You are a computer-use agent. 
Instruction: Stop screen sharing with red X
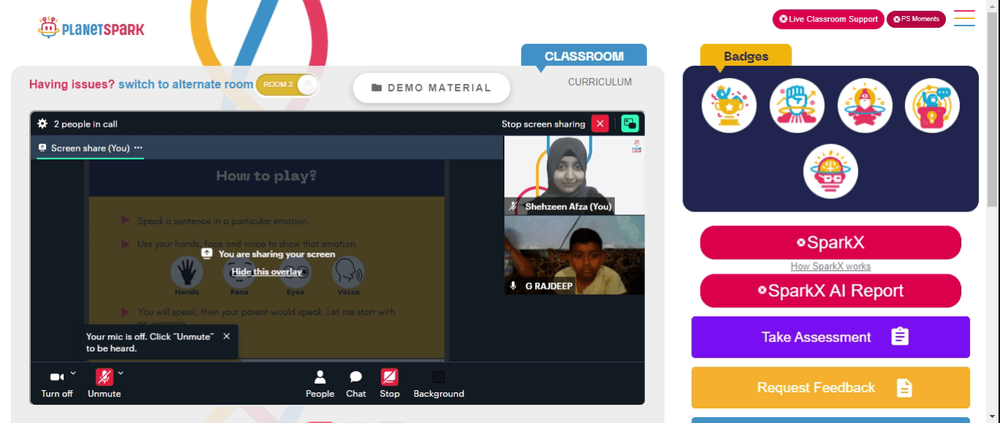(x=599, y=124)
